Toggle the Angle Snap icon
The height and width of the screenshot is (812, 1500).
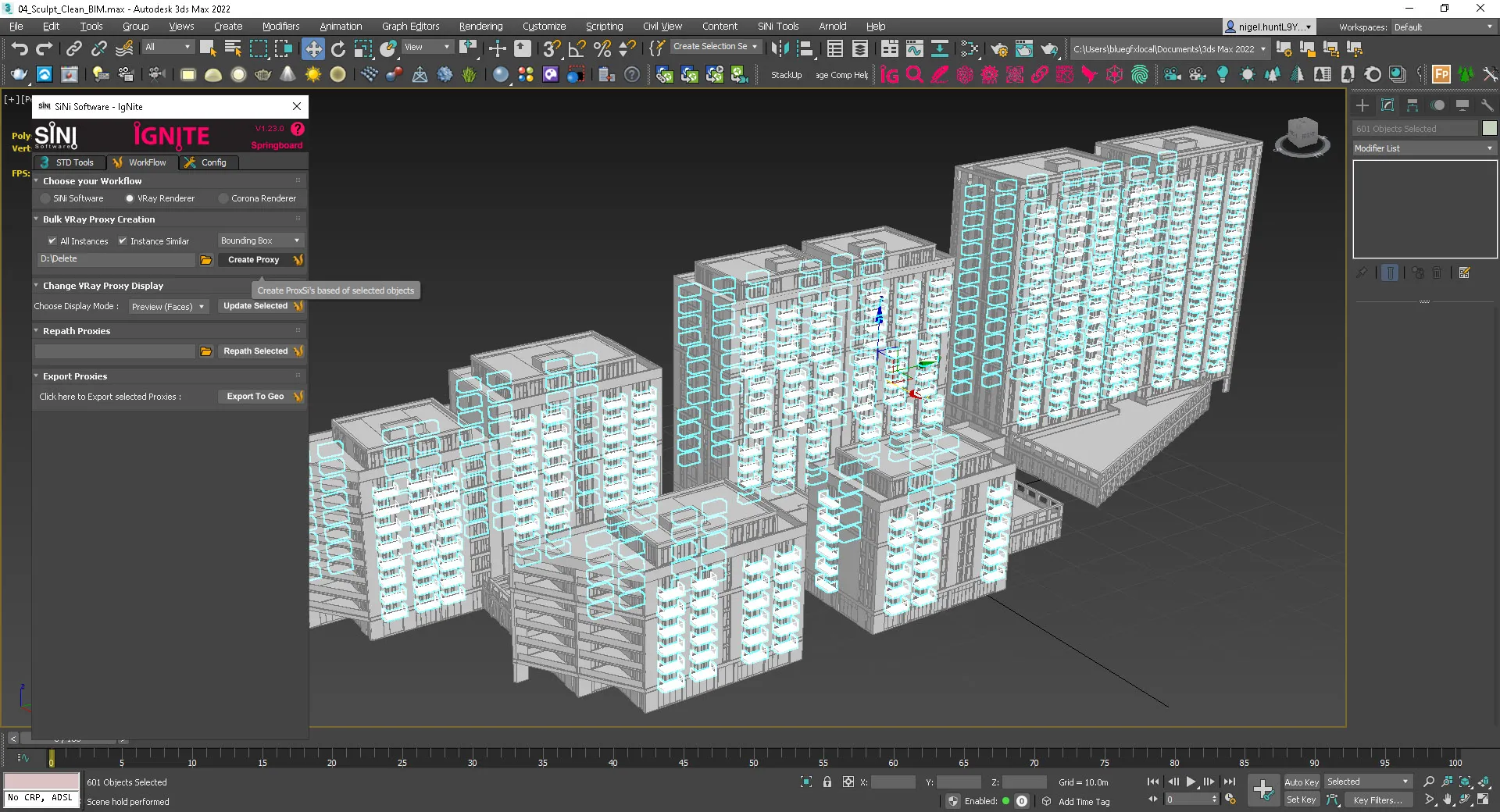pos(577,48)
